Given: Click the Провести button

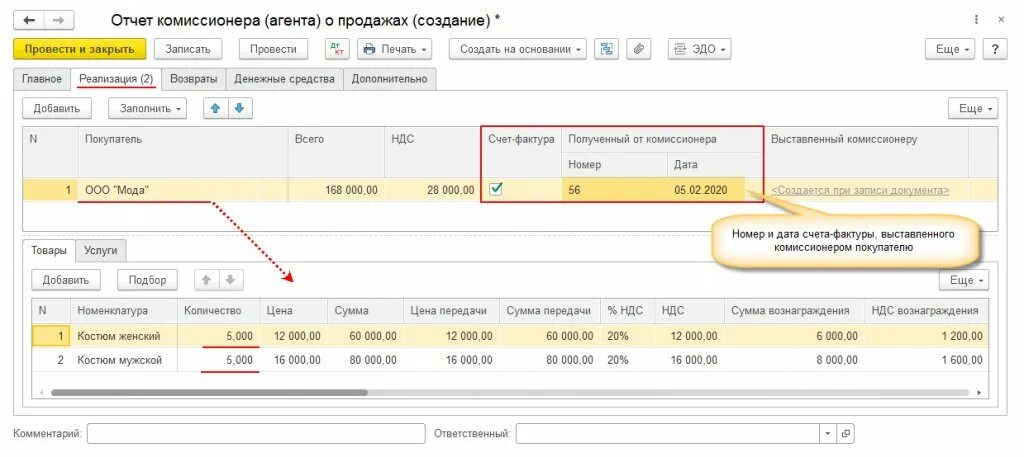Looking at the screenshot, I should coord(273,49).
